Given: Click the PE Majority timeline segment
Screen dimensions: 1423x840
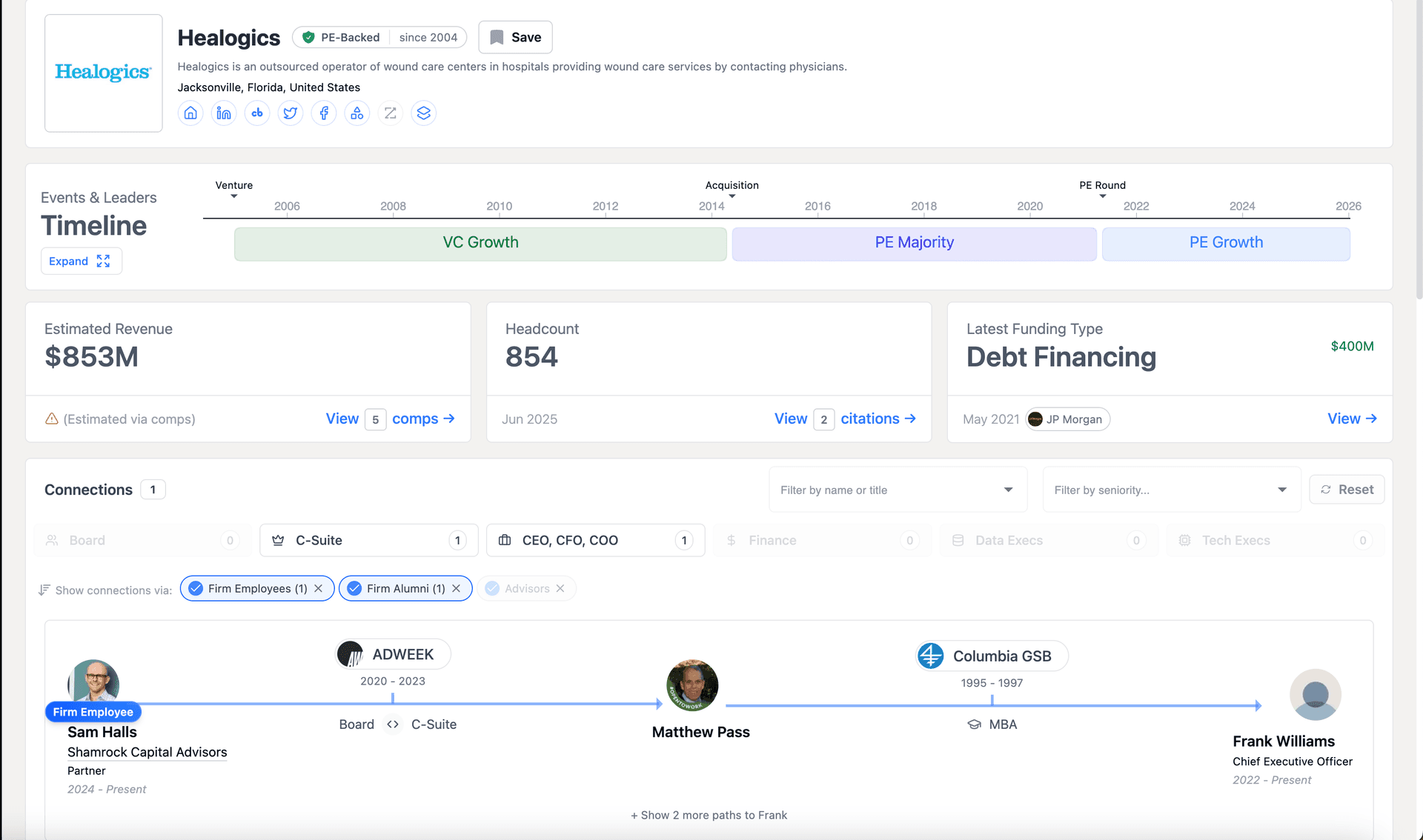Looking at the screenshot, I should tap(914, 242).
